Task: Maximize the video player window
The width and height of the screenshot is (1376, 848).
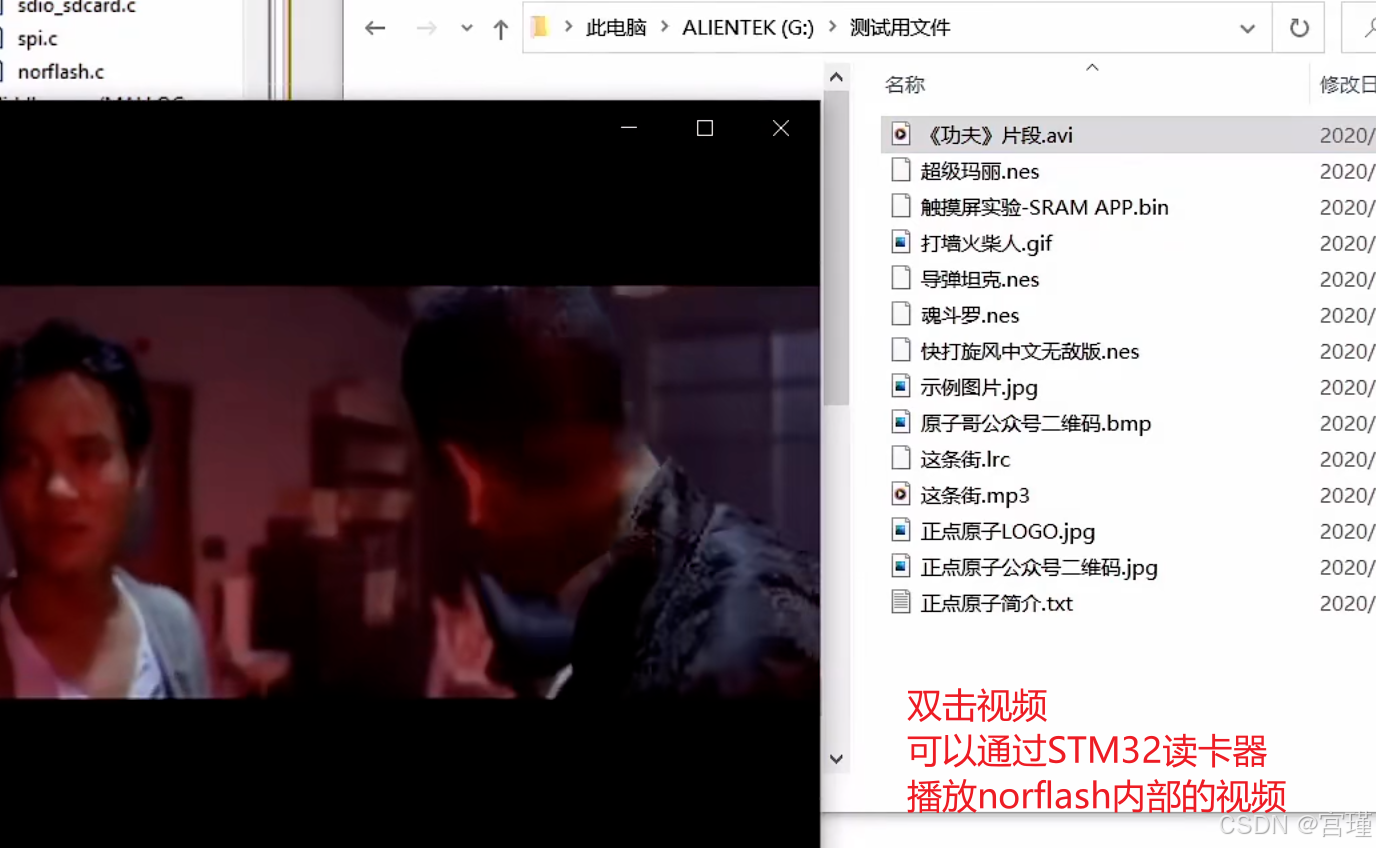Action: [705, 128]
